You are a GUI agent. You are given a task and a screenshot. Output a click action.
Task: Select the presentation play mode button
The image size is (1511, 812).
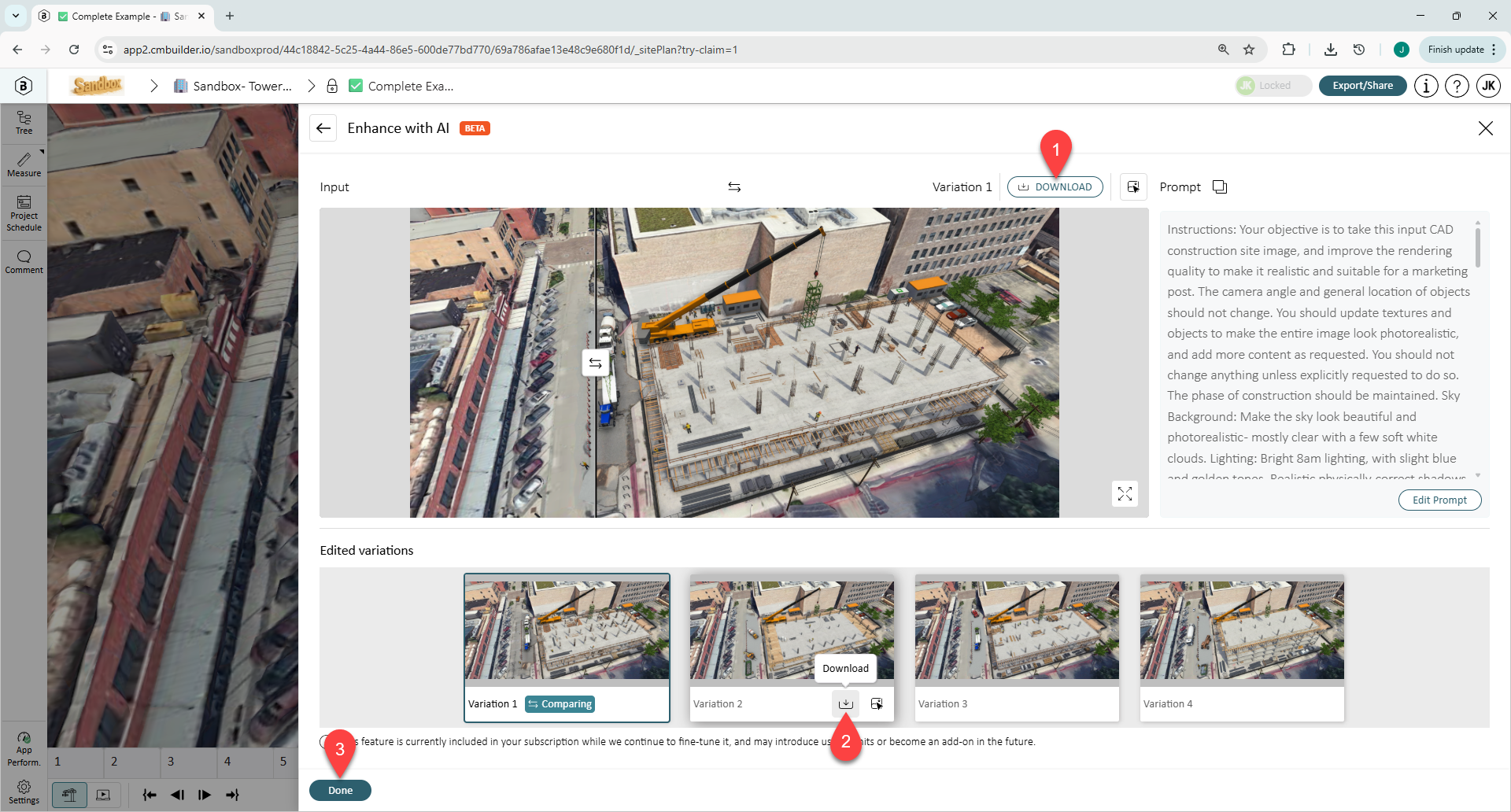click(x=103, y=795)
